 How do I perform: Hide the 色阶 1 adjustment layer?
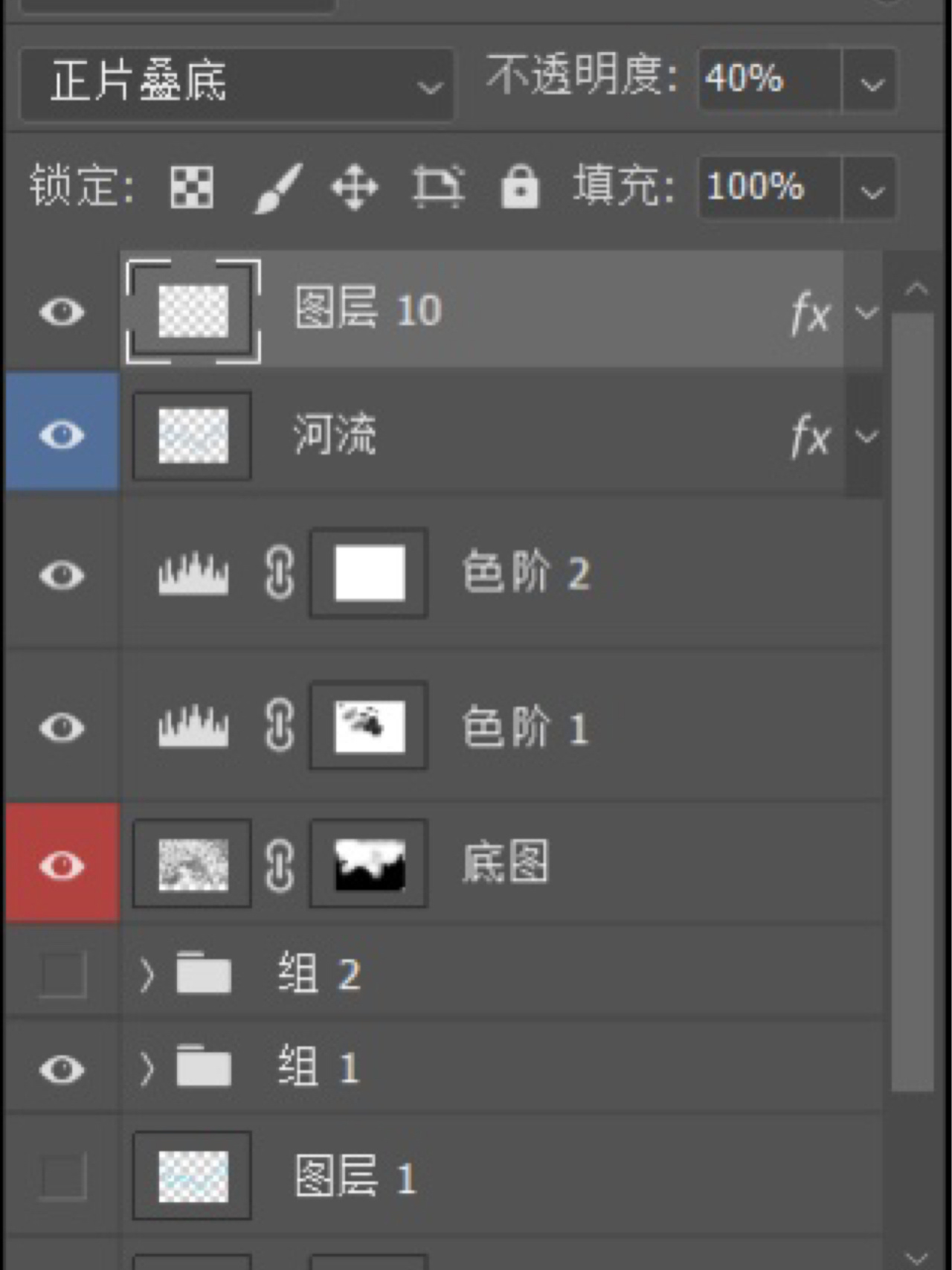point(62,727)
